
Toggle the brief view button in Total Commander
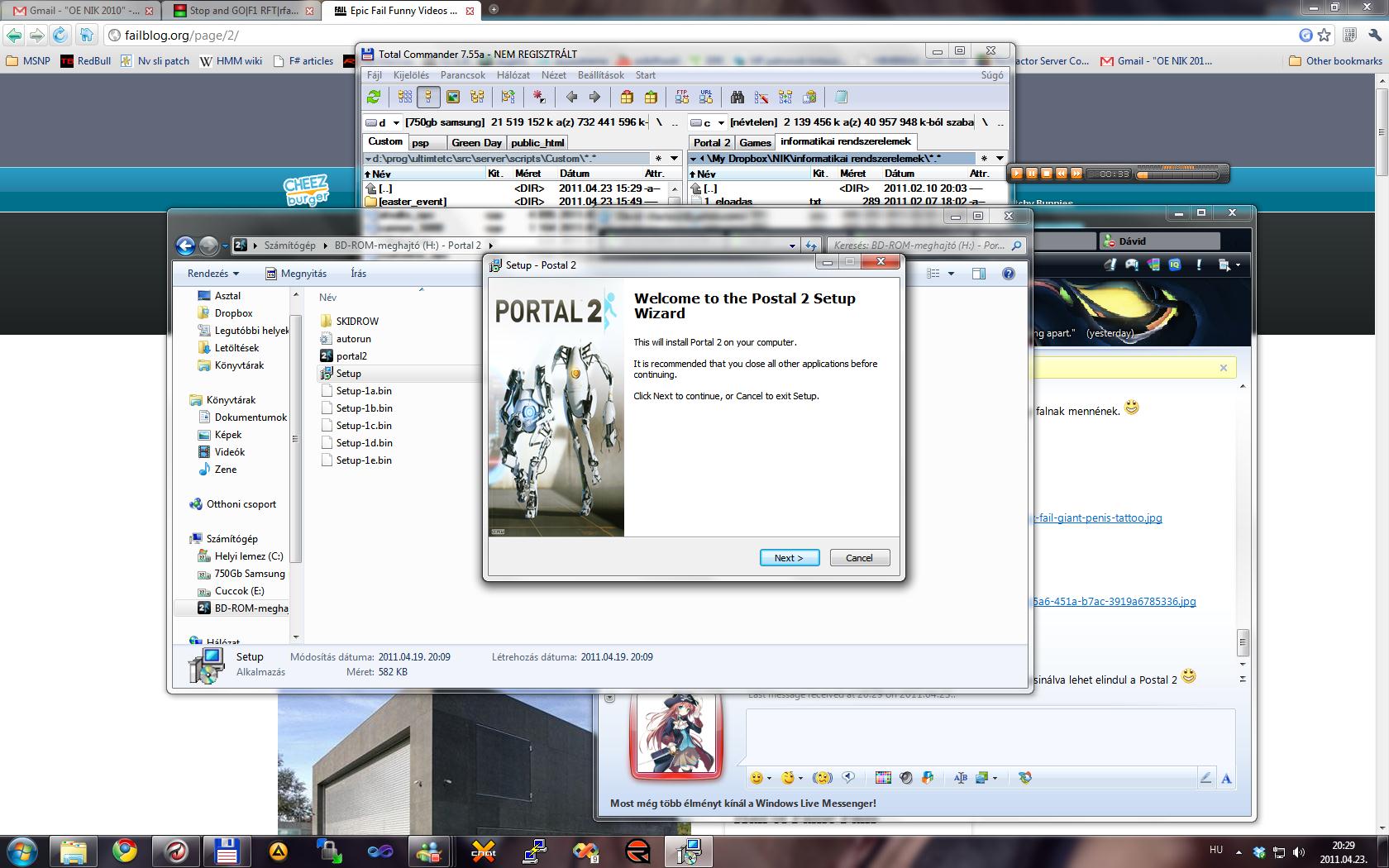404,97
